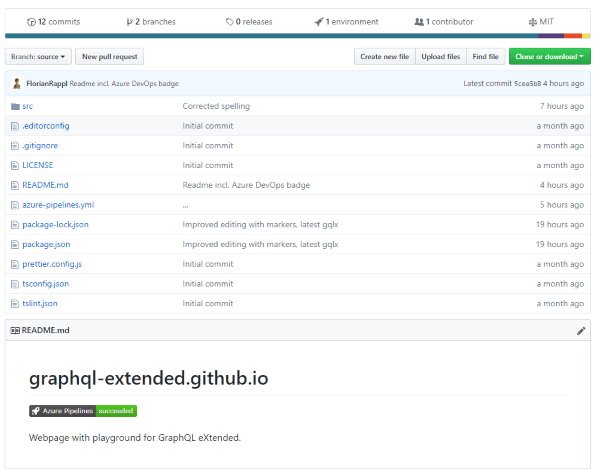Open the tslint.json file
The width and height of the screenshot is (600, 475).
[x=40, y=304]
